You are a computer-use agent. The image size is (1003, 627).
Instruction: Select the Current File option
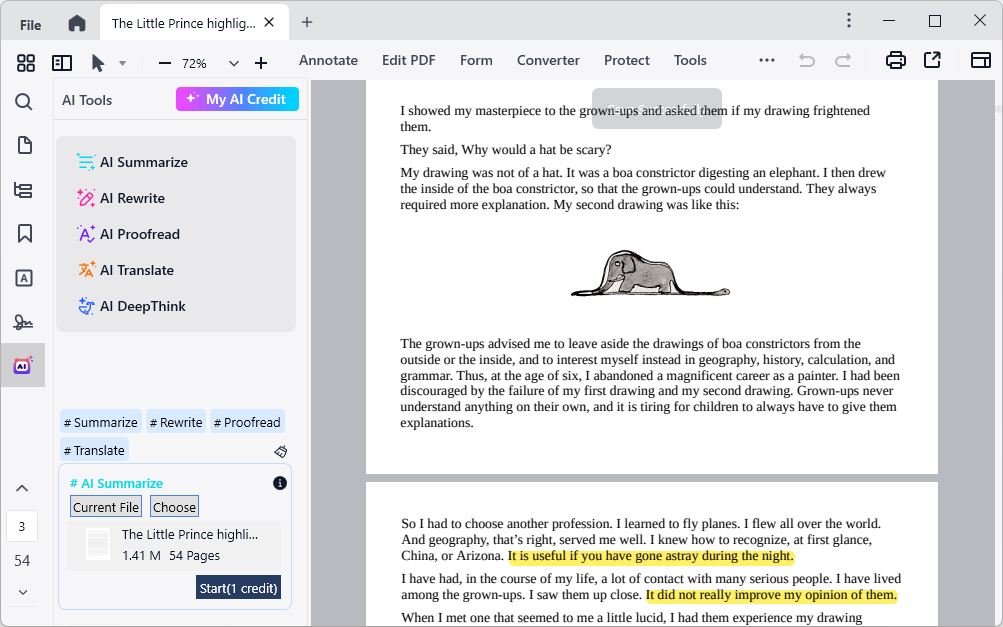(x=106, y=507)
